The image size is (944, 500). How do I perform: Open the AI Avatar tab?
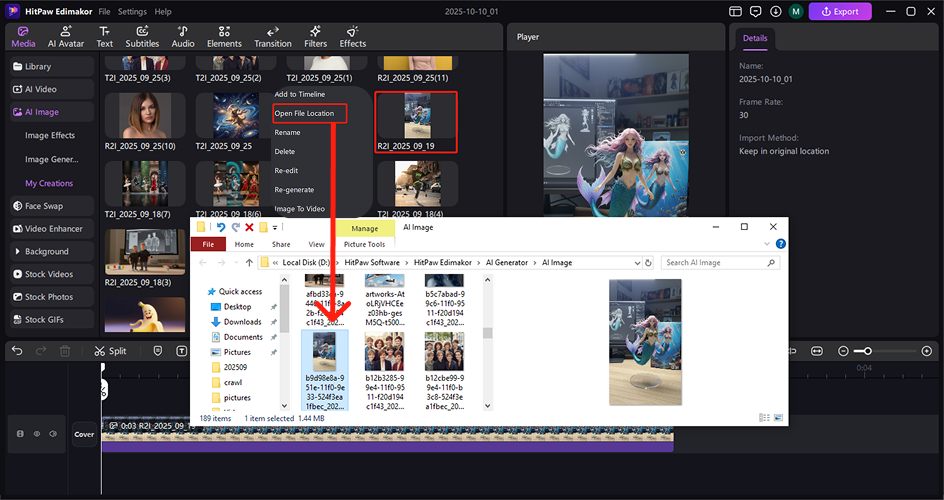pyautogui.click(x=65, y=37)
